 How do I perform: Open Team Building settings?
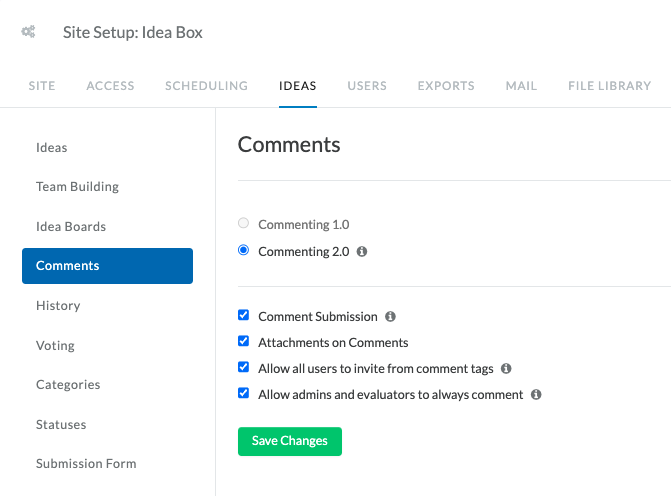[77, 187]
